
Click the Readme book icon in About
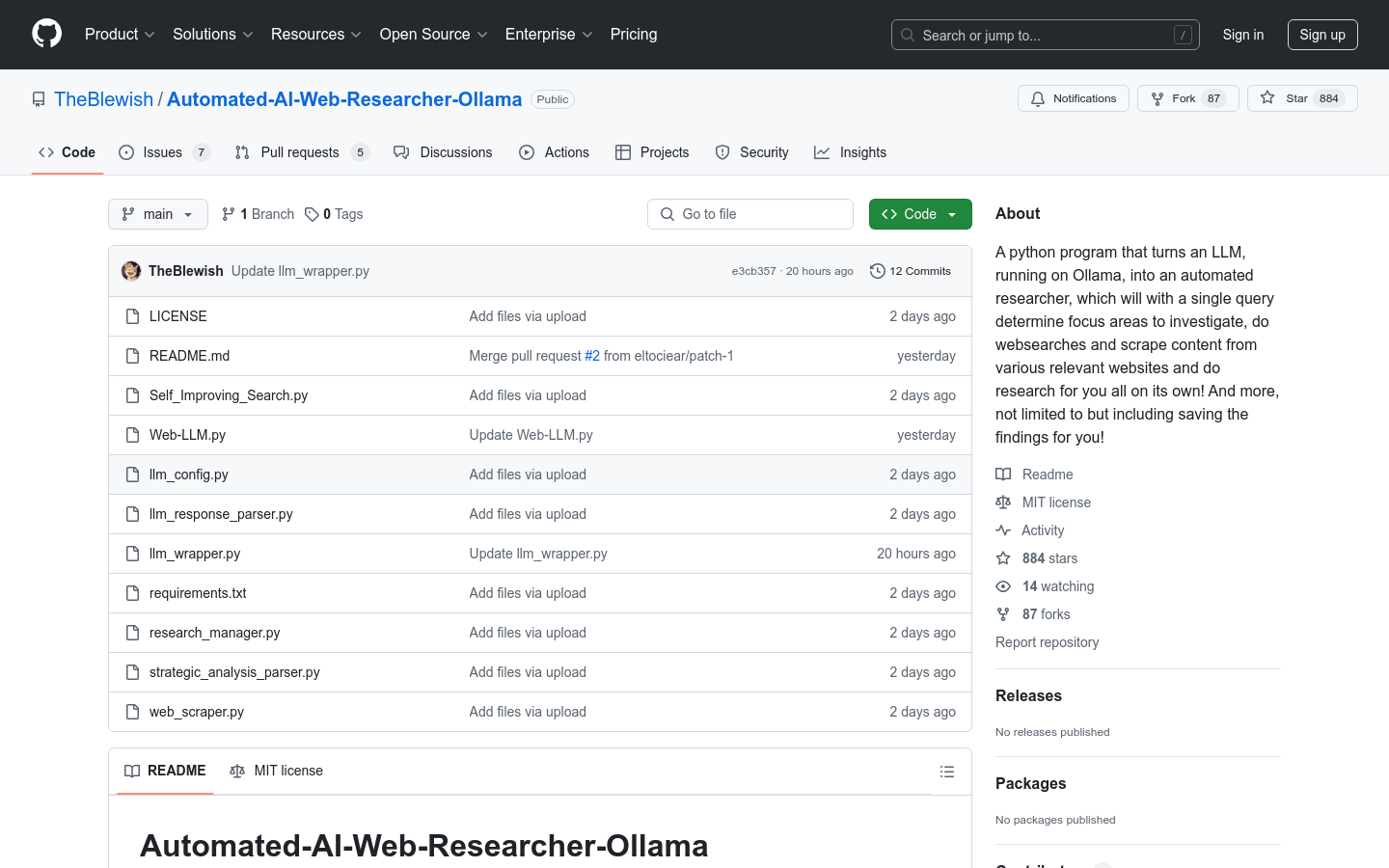pyautogui.click(x=1003, y=474)
